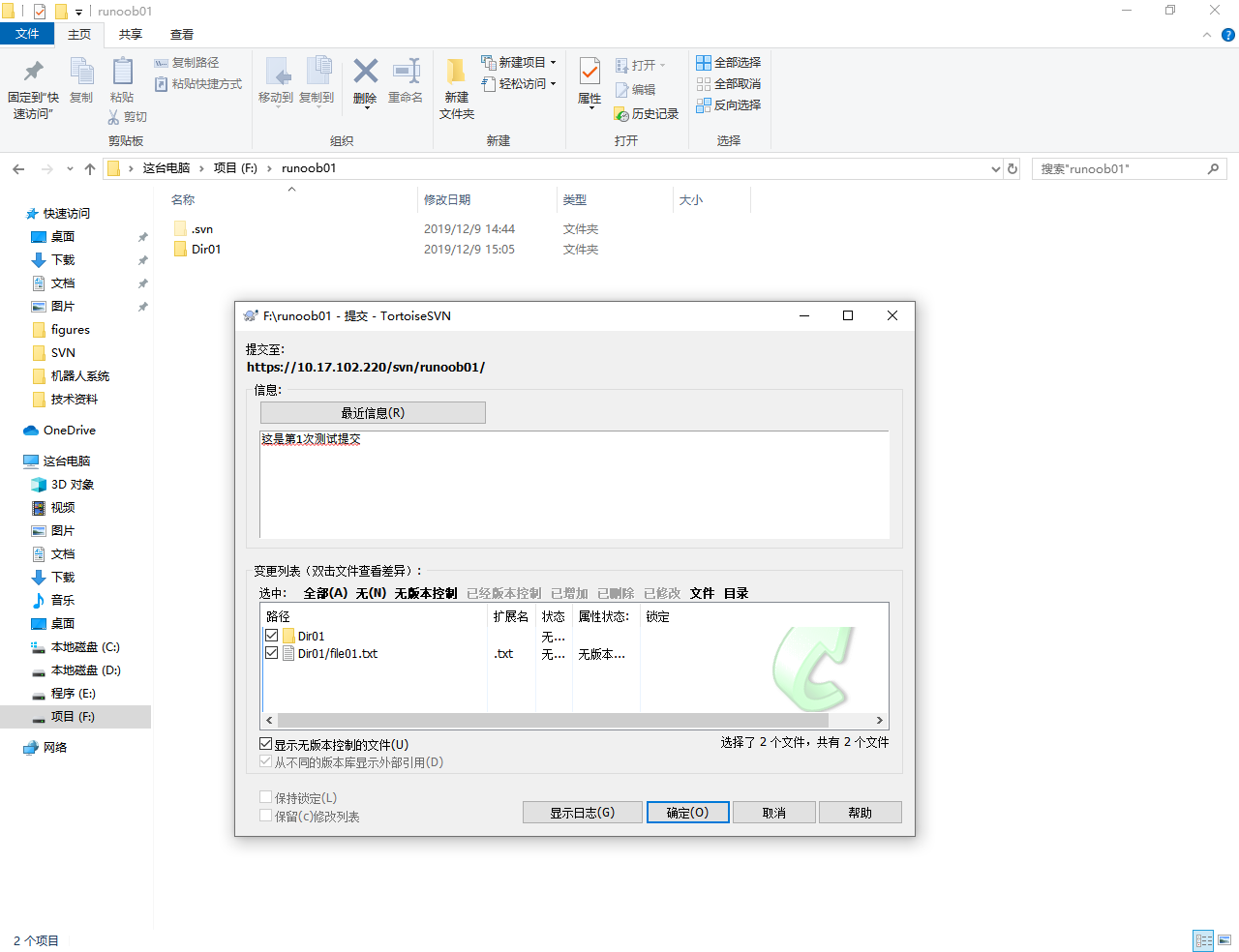This screenshot has height=952, width=1239.
Task: Select 项目 (F:) in navigation pane
Action: click(x=76, y=717)
